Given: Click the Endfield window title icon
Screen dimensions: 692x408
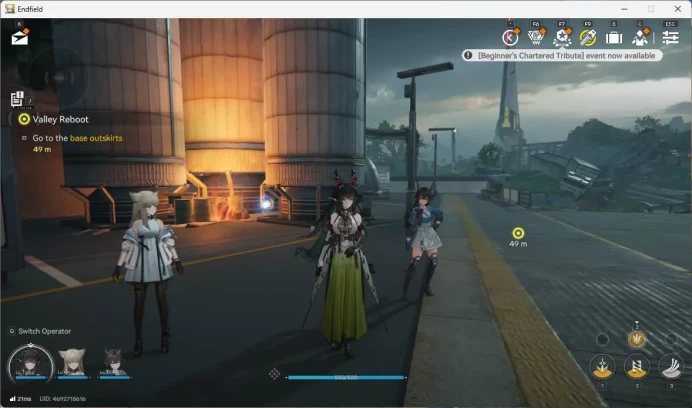Looking at the screenshot, I should 9,9.
